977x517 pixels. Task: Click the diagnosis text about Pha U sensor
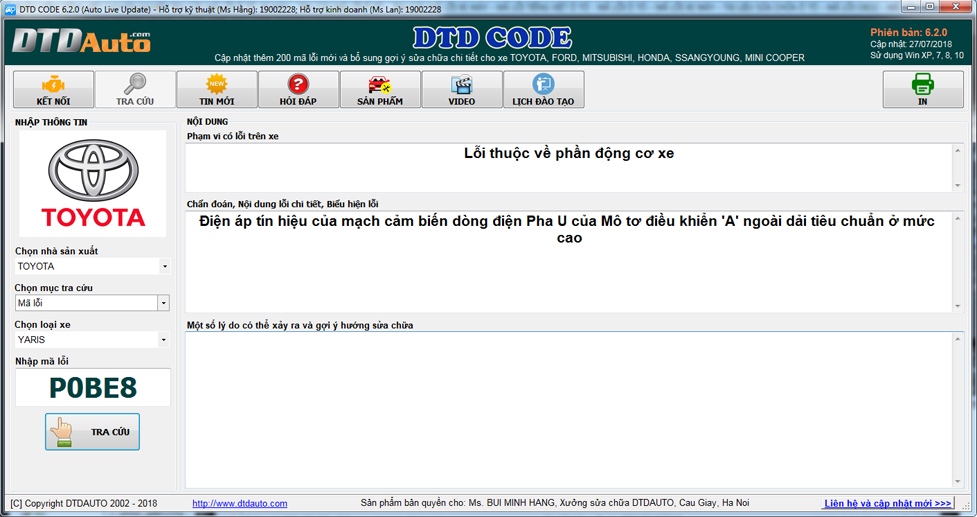(x=567, y=229)
